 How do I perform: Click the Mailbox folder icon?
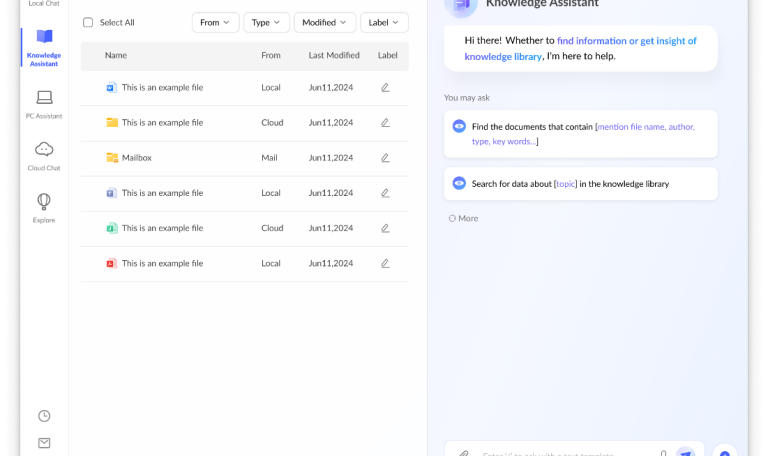point(112,158)
